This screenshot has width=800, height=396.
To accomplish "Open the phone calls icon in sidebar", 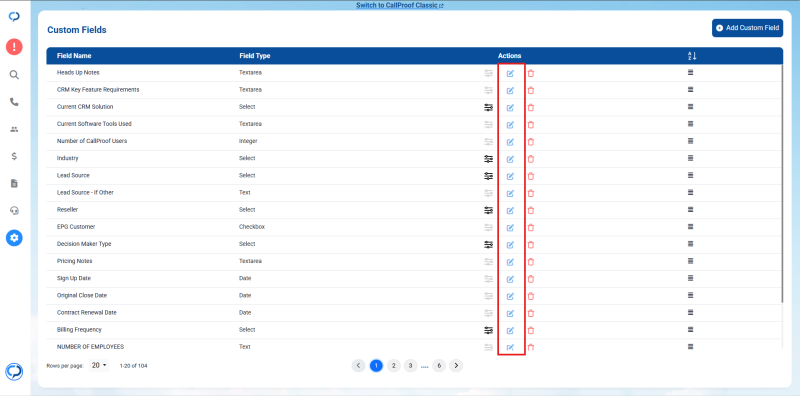I will pos(14,102).
